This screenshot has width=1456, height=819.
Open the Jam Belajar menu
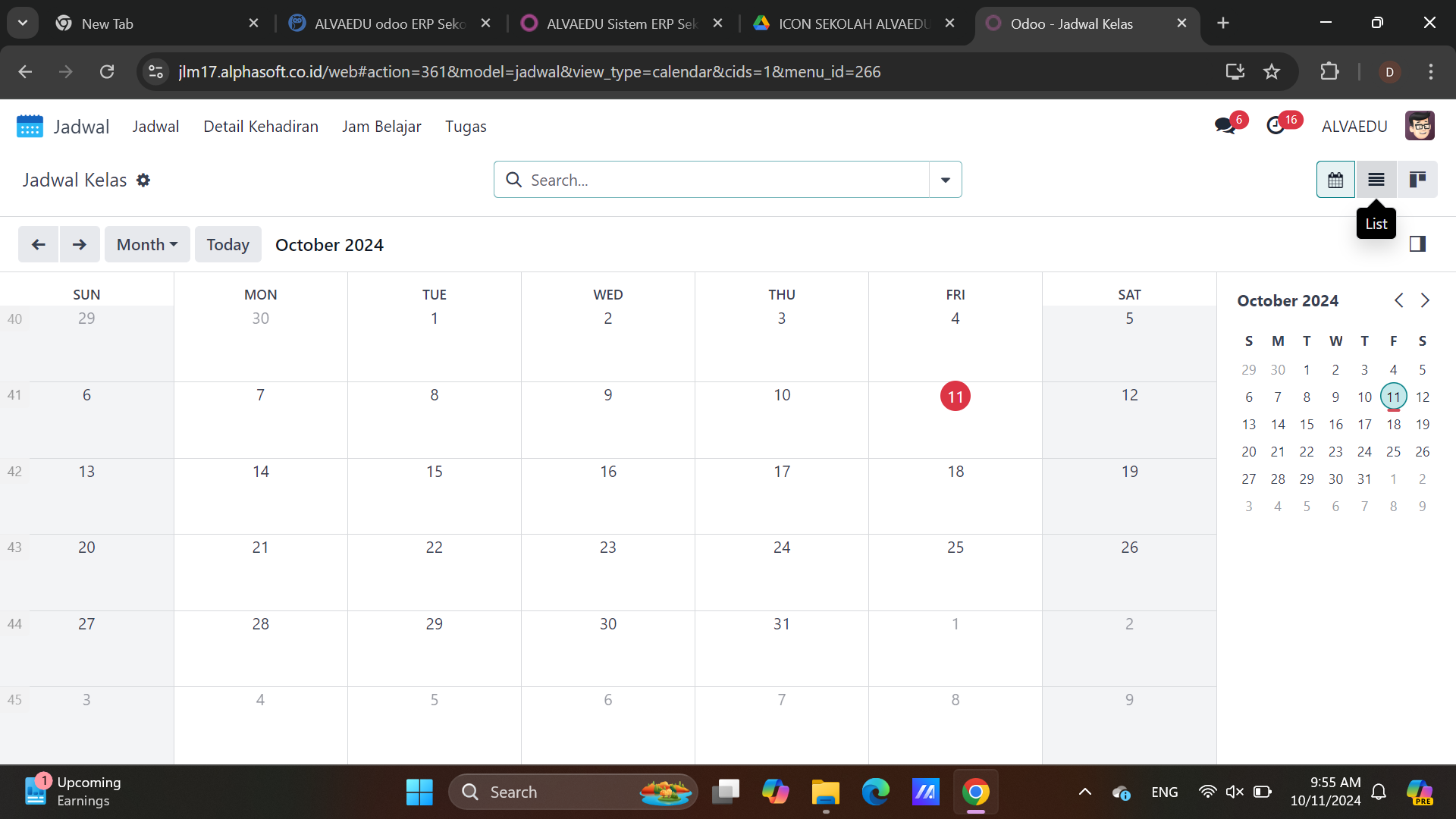[381, 127]
